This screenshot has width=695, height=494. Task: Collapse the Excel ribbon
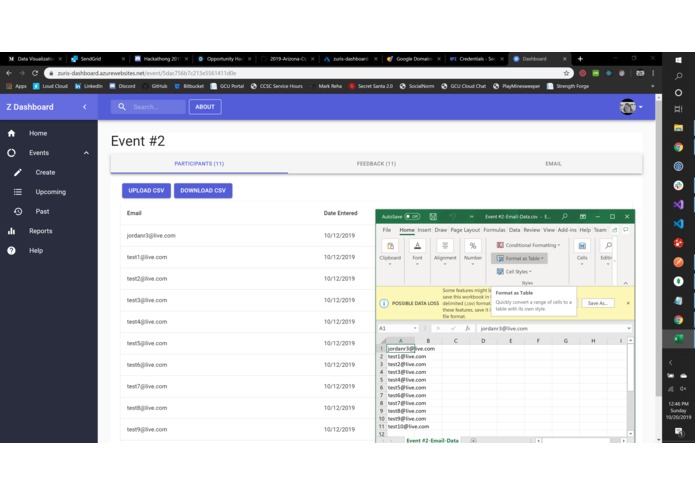(625, 283)
